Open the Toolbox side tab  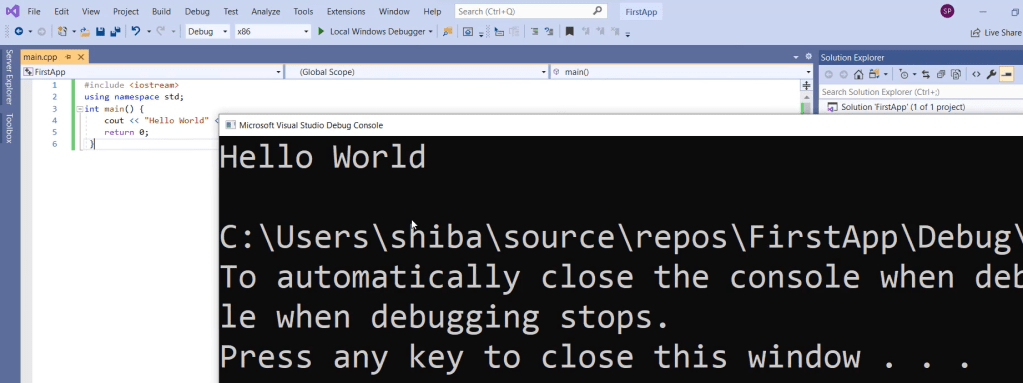tap(10, 128)
